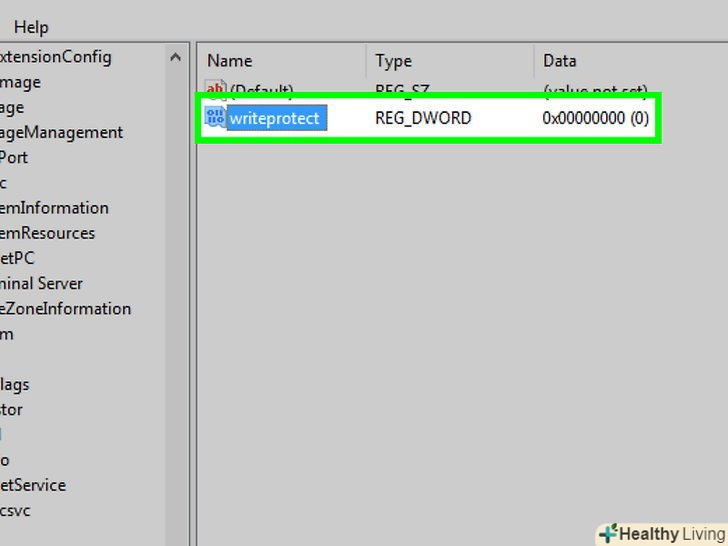Click the Type column header

pyautogui.click(x=393, y=61)
